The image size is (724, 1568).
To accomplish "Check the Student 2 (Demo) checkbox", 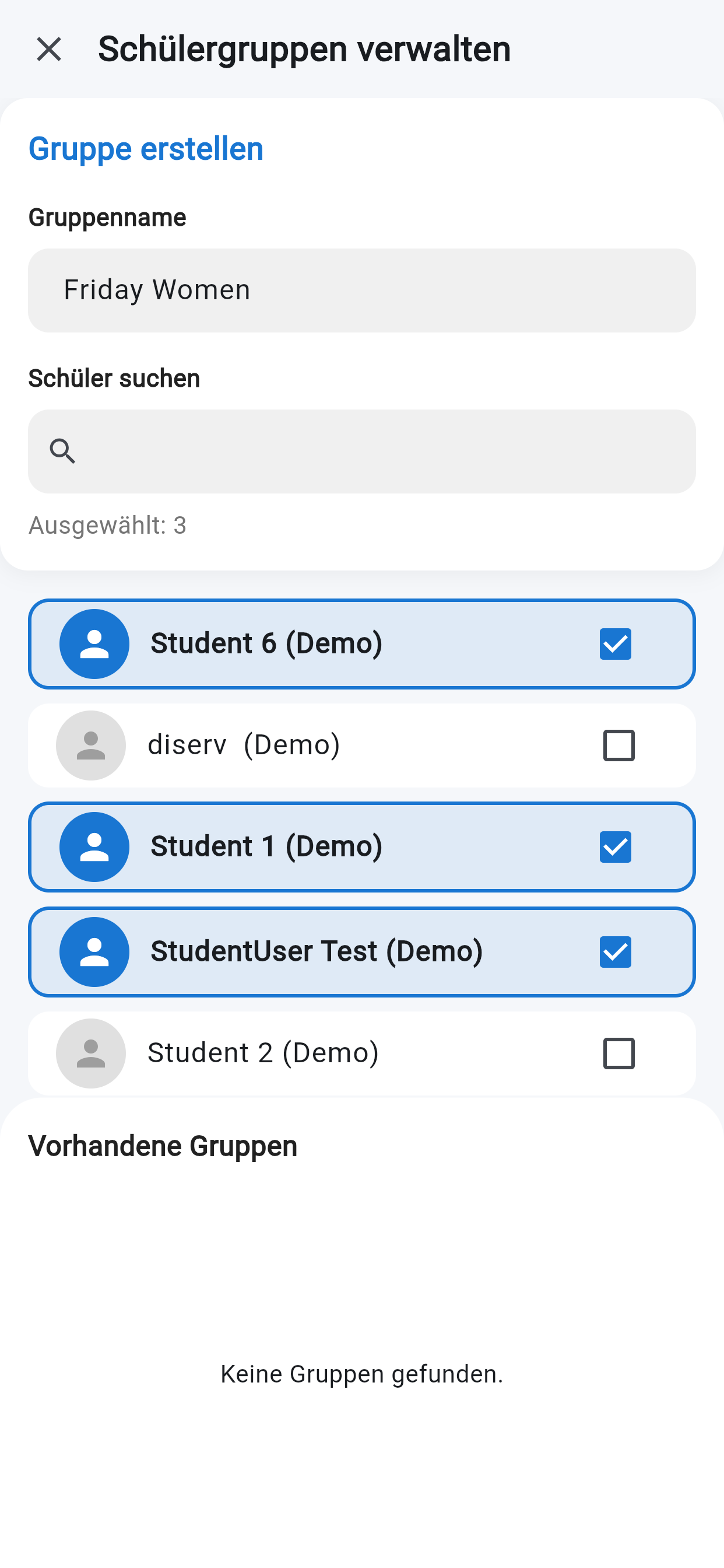I will 618,1053.
